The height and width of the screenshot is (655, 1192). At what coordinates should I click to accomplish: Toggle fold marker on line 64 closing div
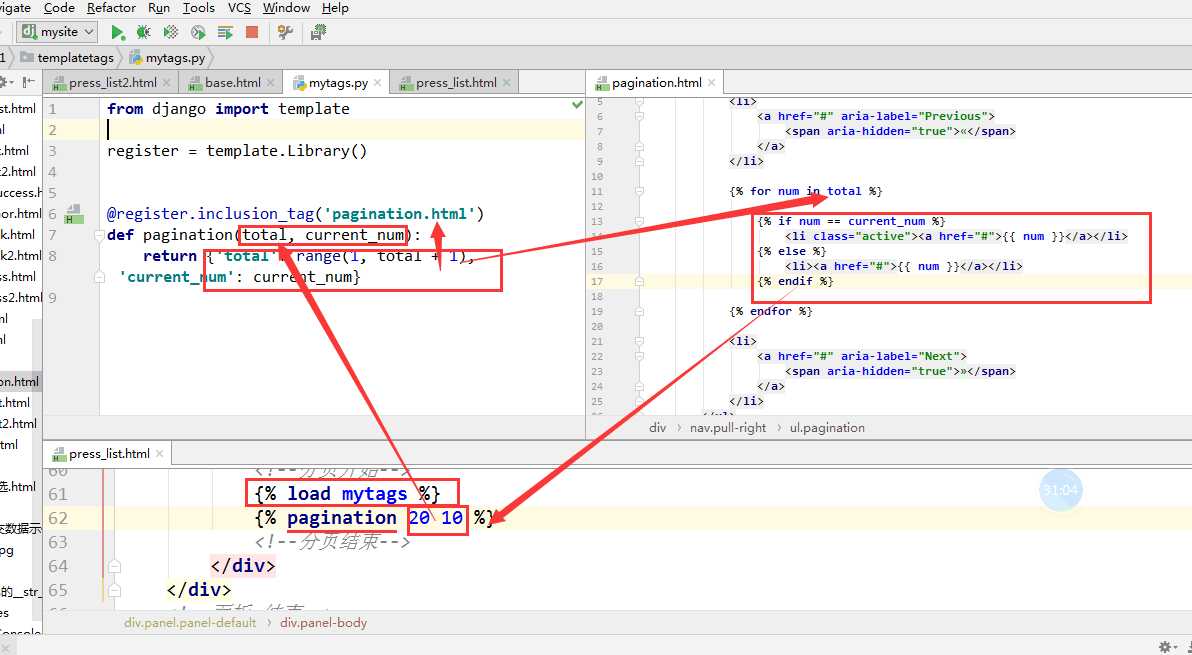point(114,566)
